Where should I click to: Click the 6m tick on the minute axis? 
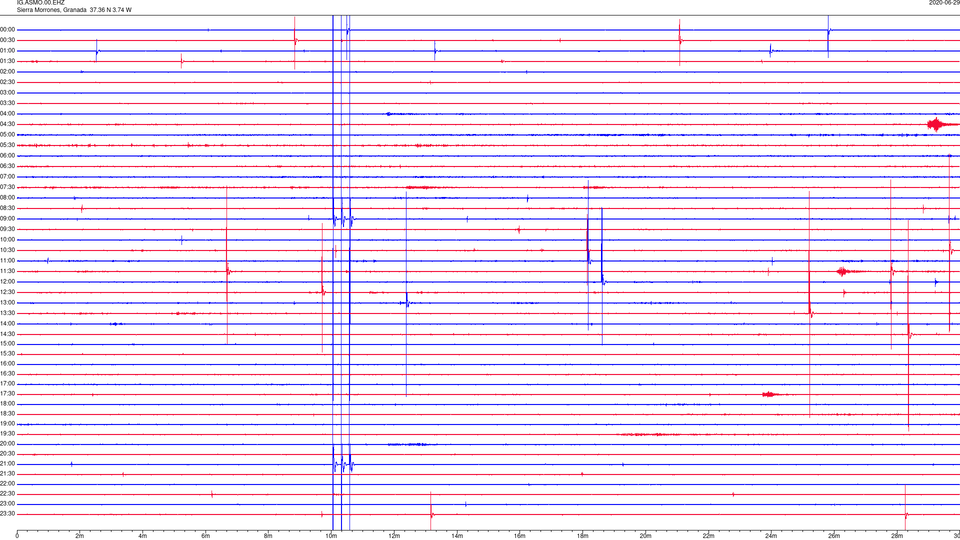point(206,536)
